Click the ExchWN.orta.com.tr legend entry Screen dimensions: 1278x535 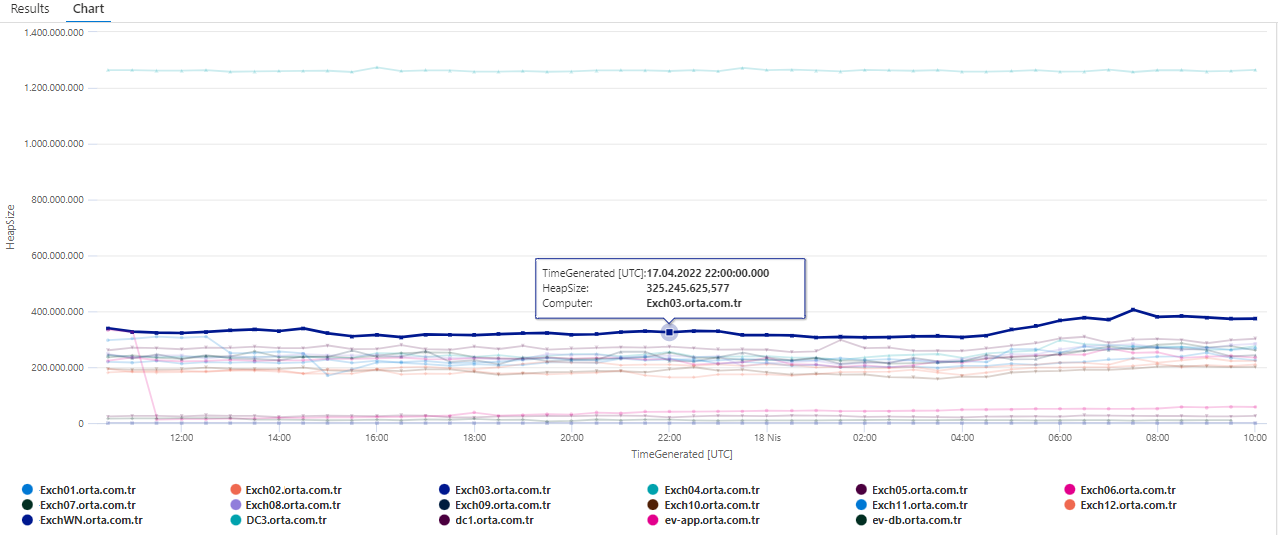[x=82, y=520]
